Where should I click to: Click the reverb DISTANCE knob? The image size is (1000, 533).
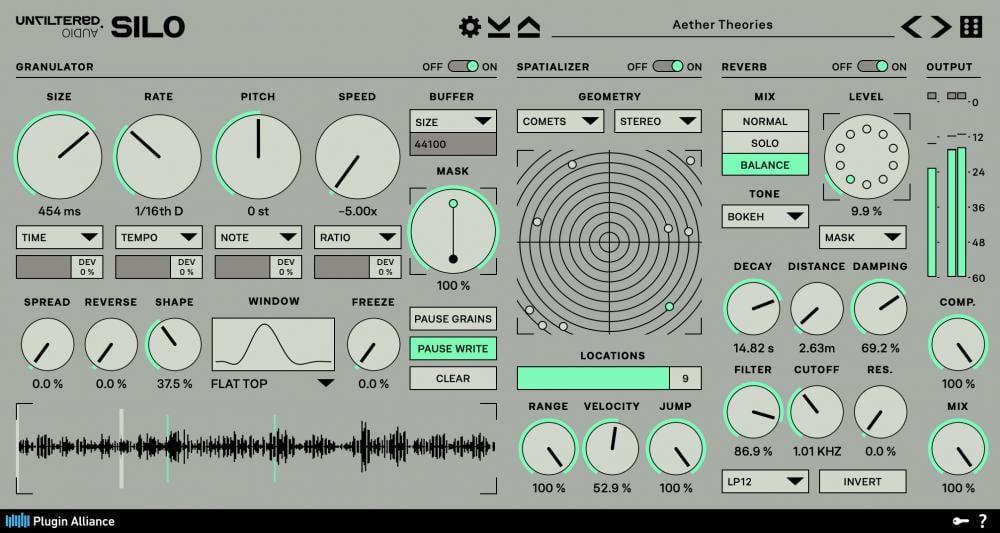click(x=817, y=309)
